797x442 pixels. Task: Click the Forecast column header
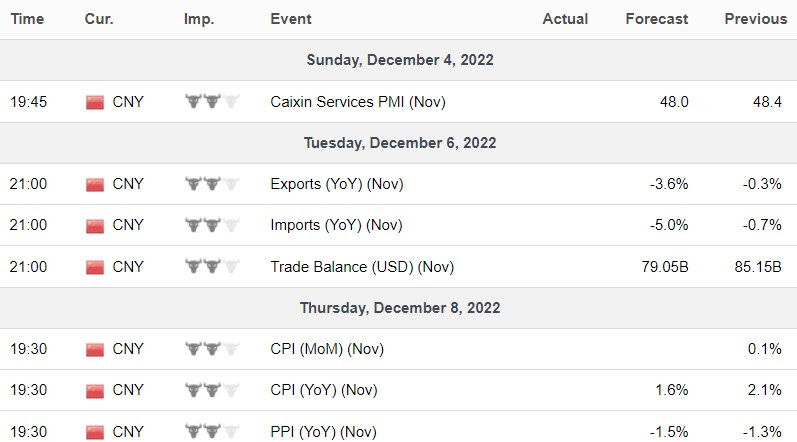pos(656,18)
